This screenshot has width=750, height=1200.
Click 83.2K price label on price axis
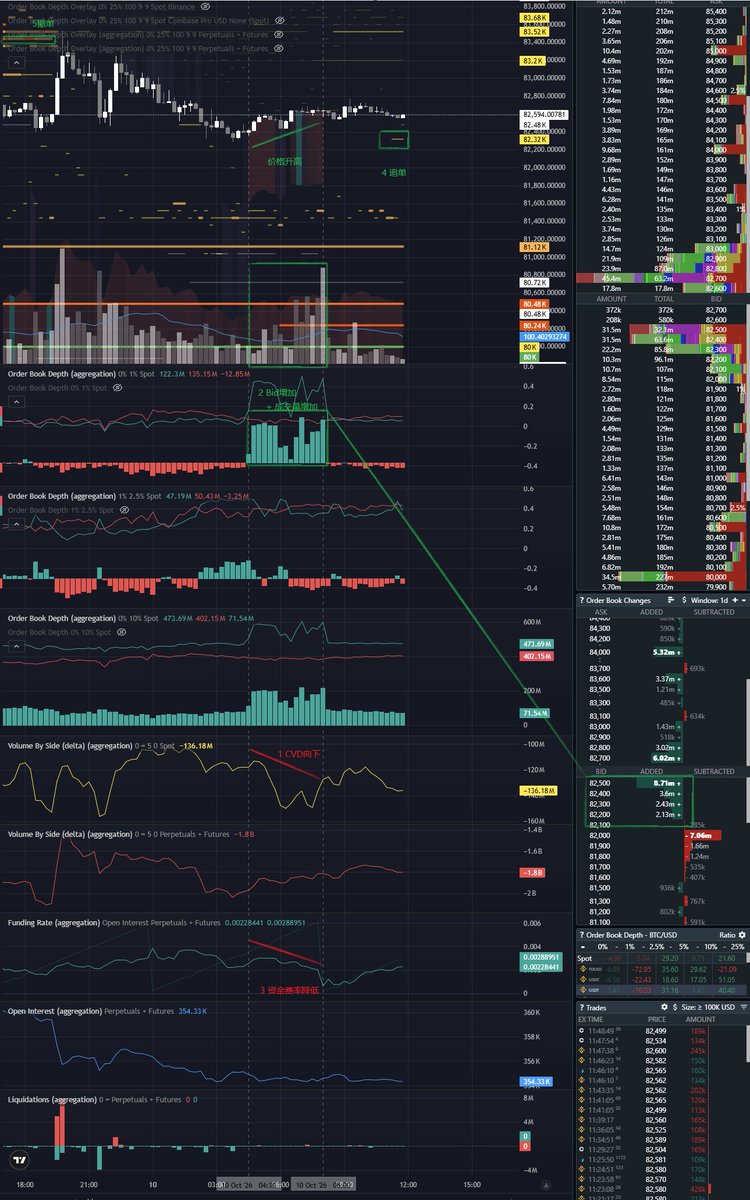point(533,61)
